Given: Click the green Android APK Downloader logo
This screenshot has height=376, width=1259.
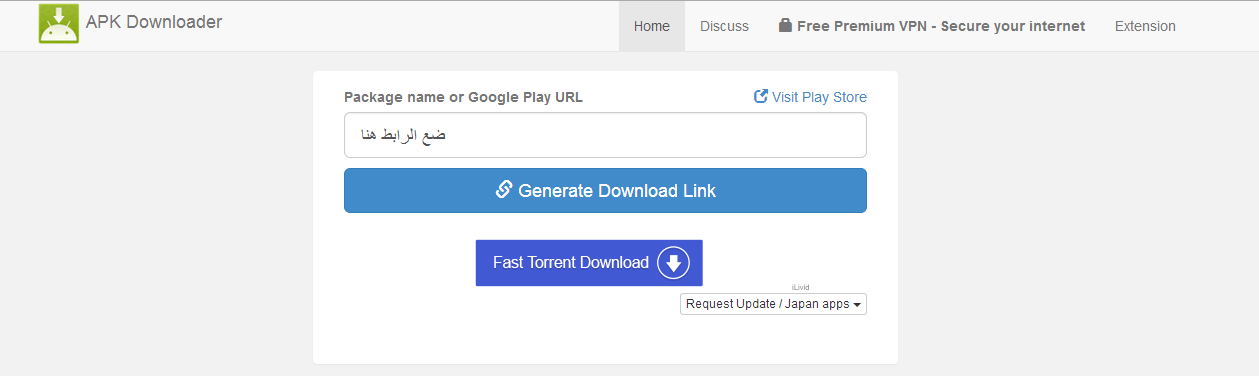Looking at the screenshot, I should tap(58, 24).
